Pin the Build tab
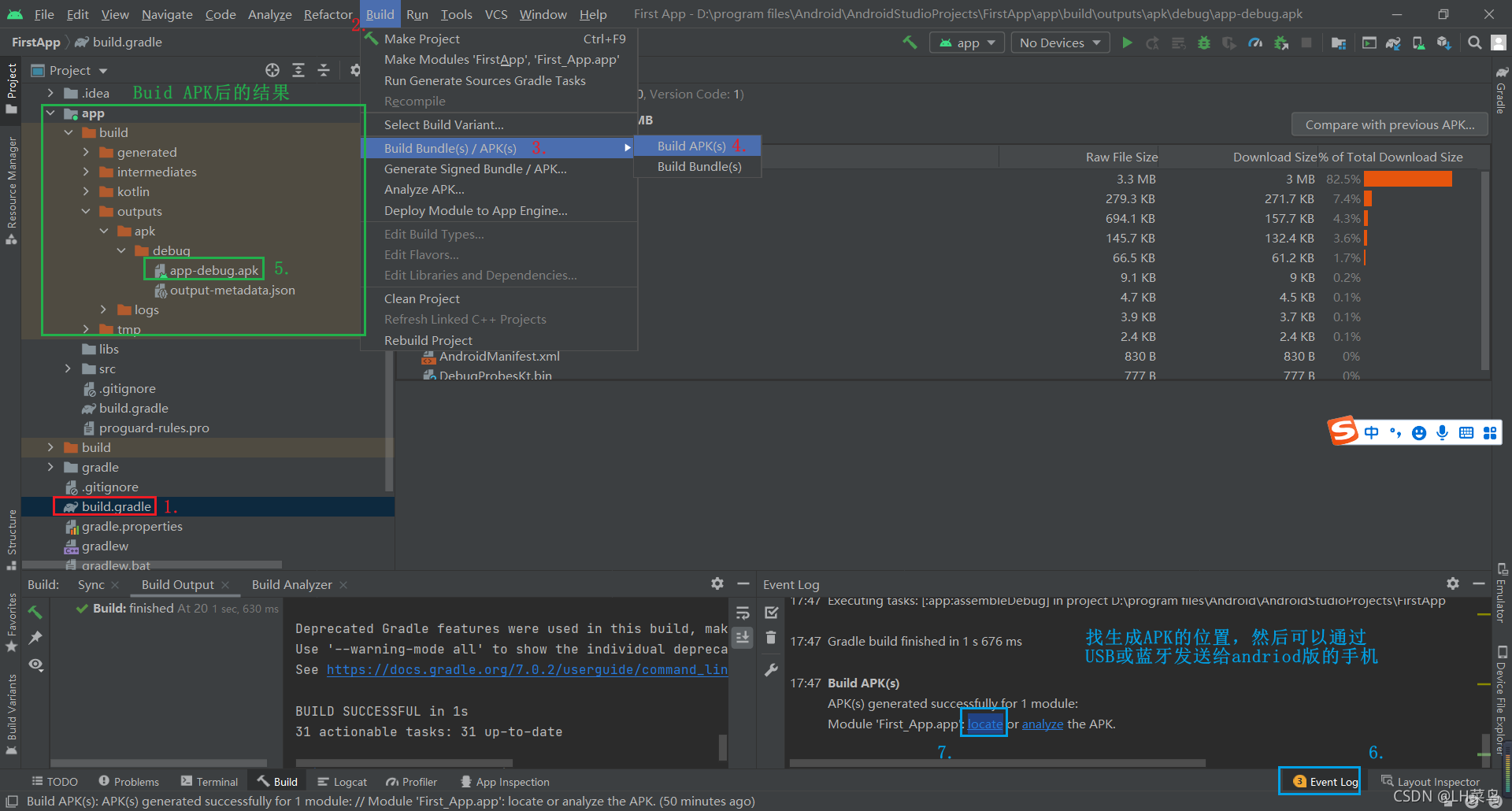The height and width of the screenshot is (811, 1512). pos(35,638)
